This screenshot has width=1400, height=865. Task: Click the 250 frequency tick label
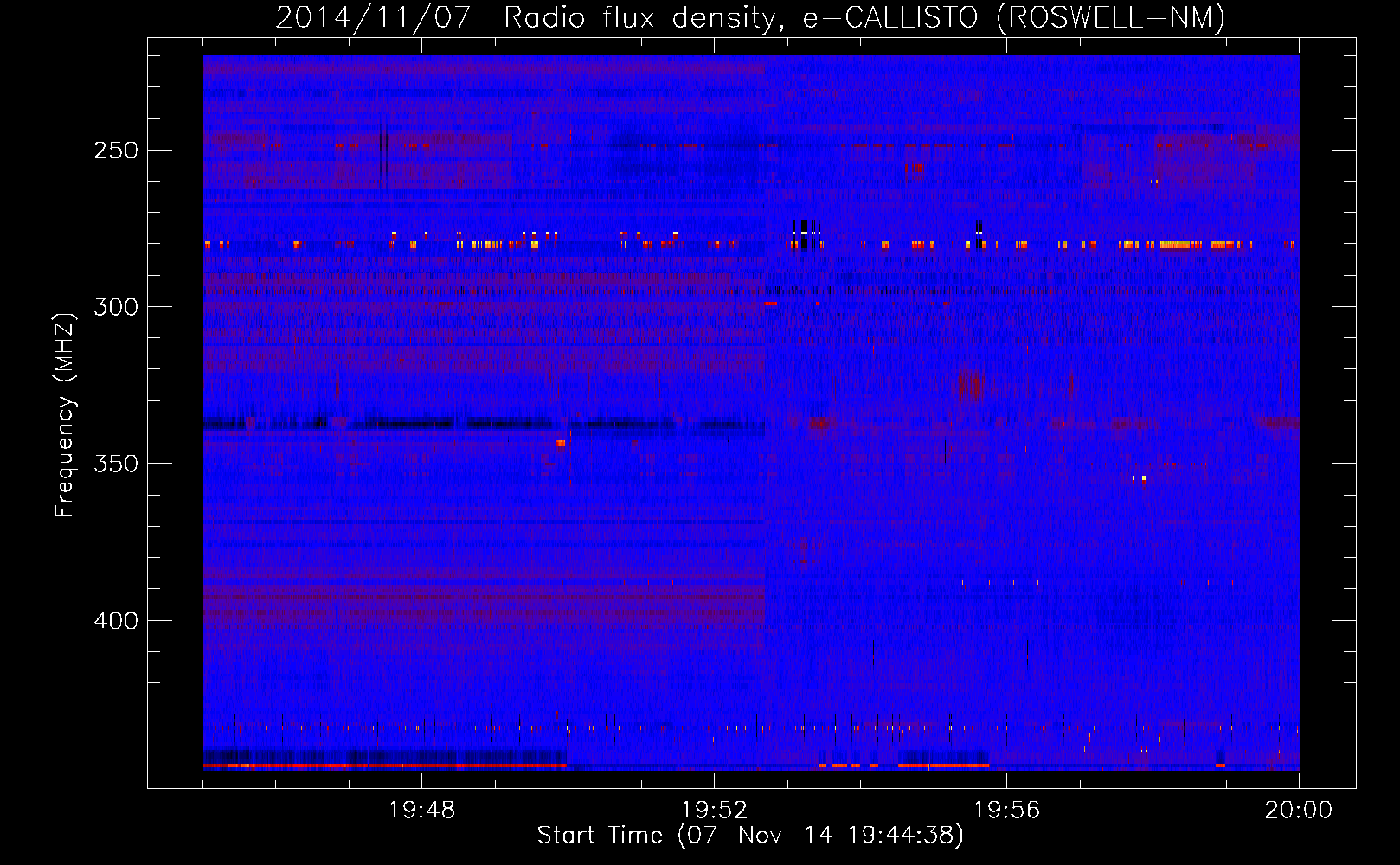pyautogui.click(x=116, y=151)
